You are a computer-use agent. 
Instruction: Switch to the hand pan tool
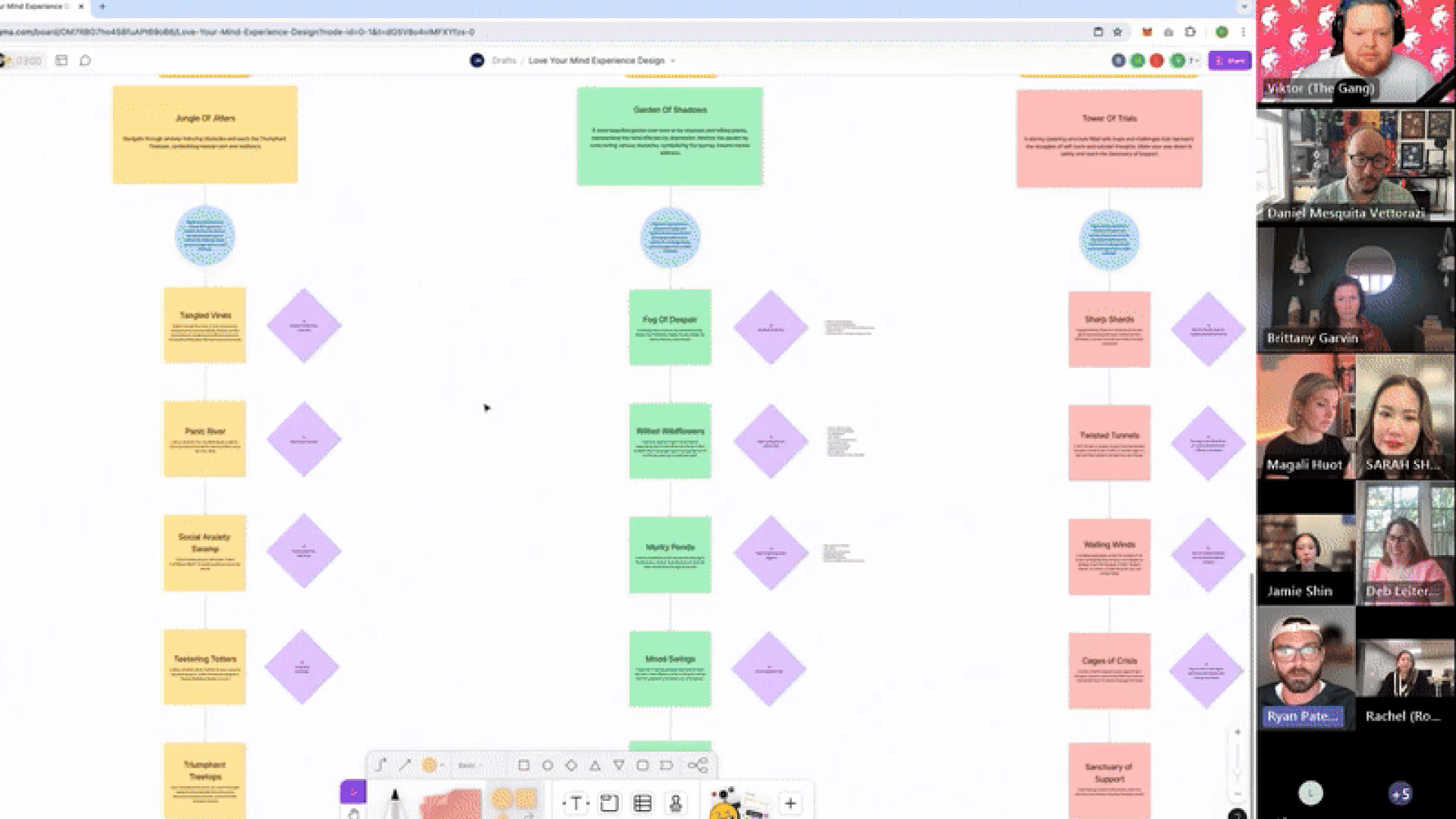[x=353, y=813]
